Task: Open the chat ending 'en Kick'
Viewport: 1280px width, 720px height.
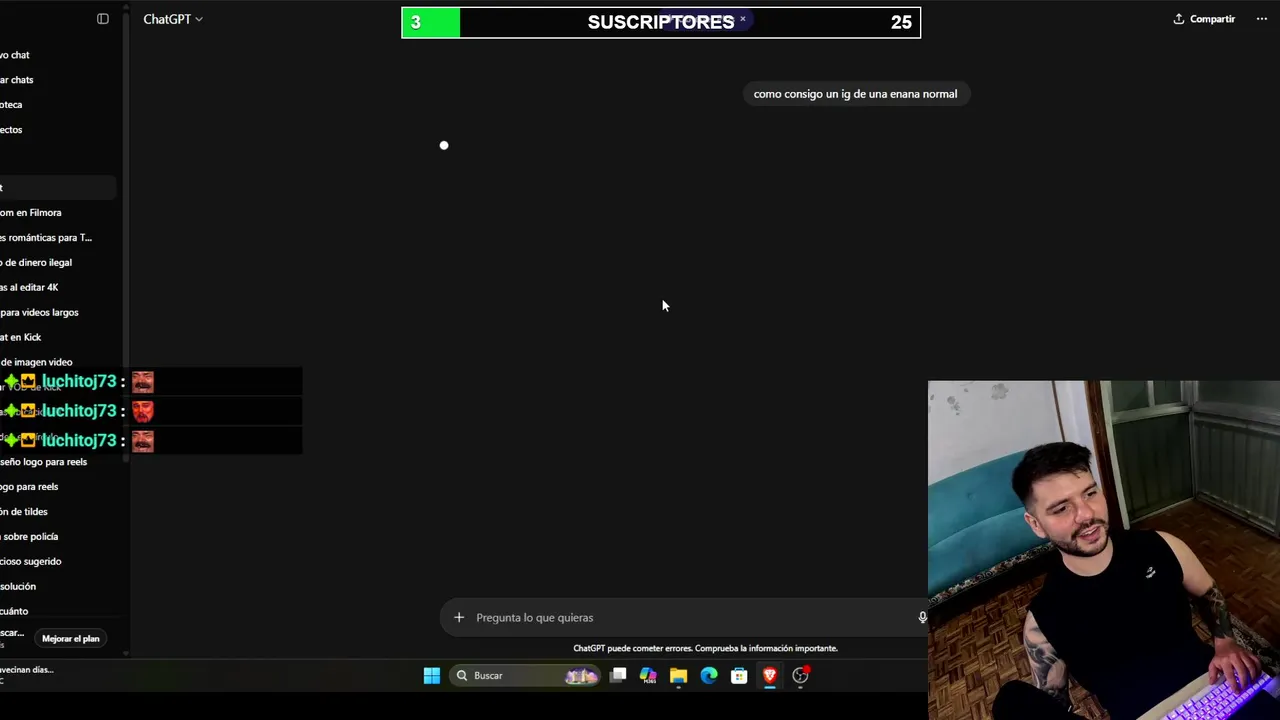Action: (x=22, y=337)
